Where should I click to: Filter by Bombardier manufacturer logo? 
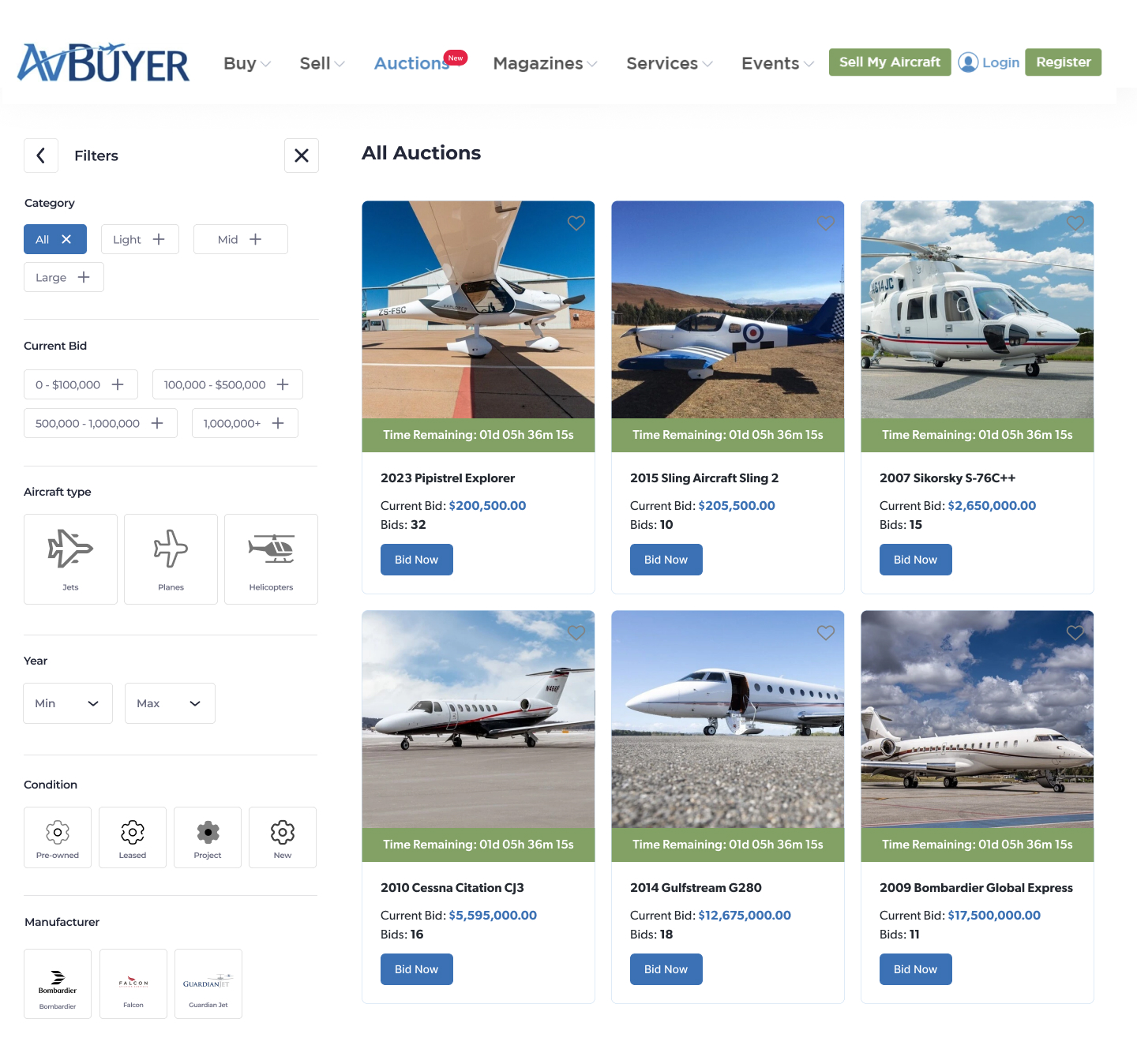point(58,983)
